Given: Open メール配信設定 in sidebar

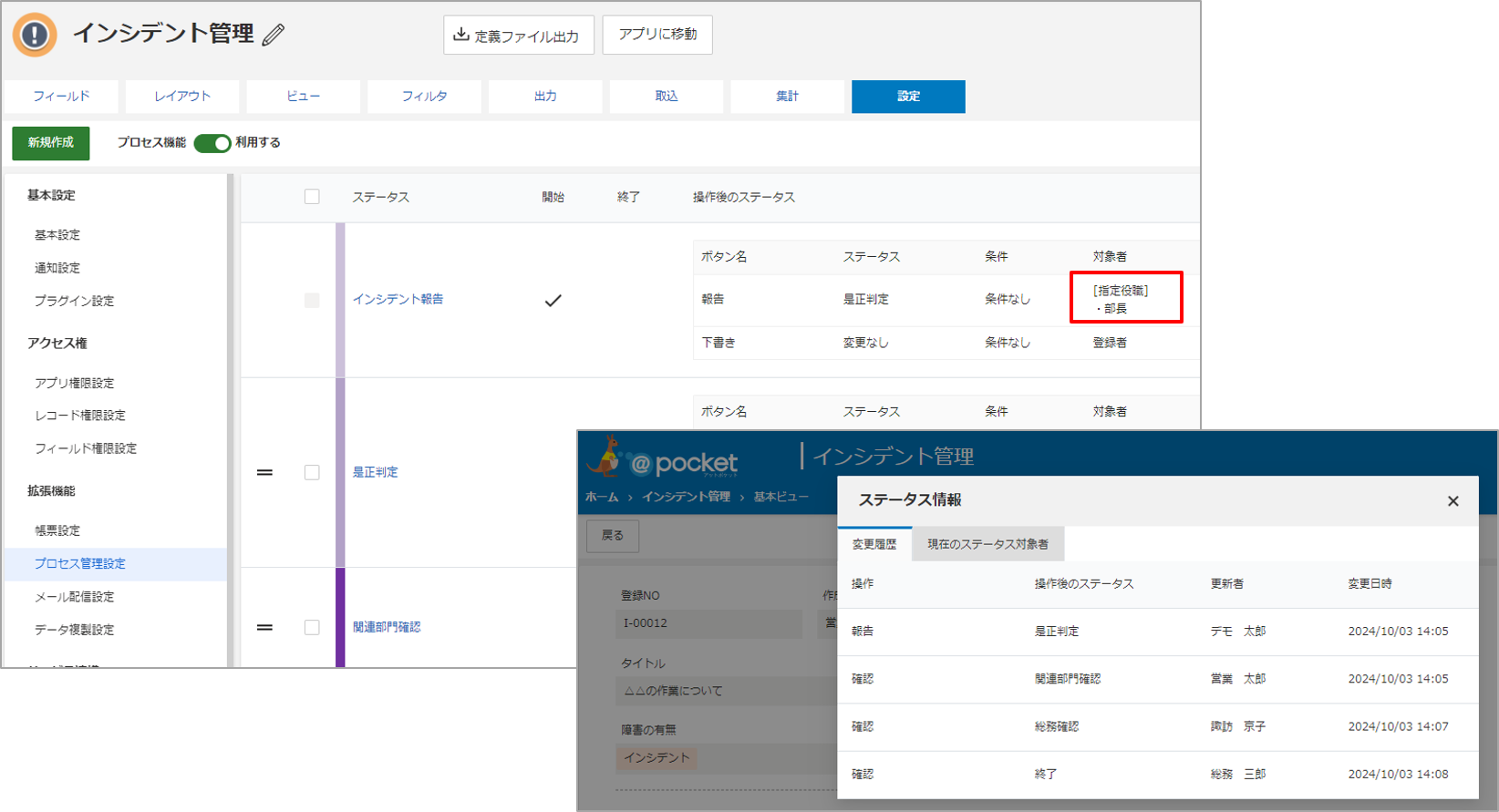Looking at the screenshot, I should (75, 597).
